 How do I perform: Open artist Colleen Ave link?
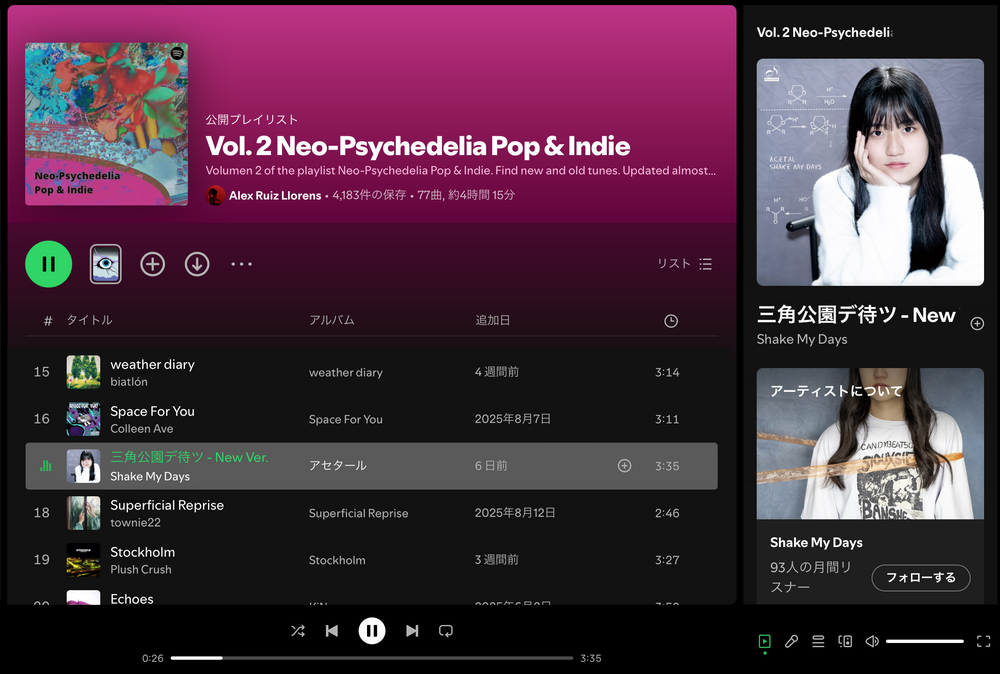click(x=142, y=429)
